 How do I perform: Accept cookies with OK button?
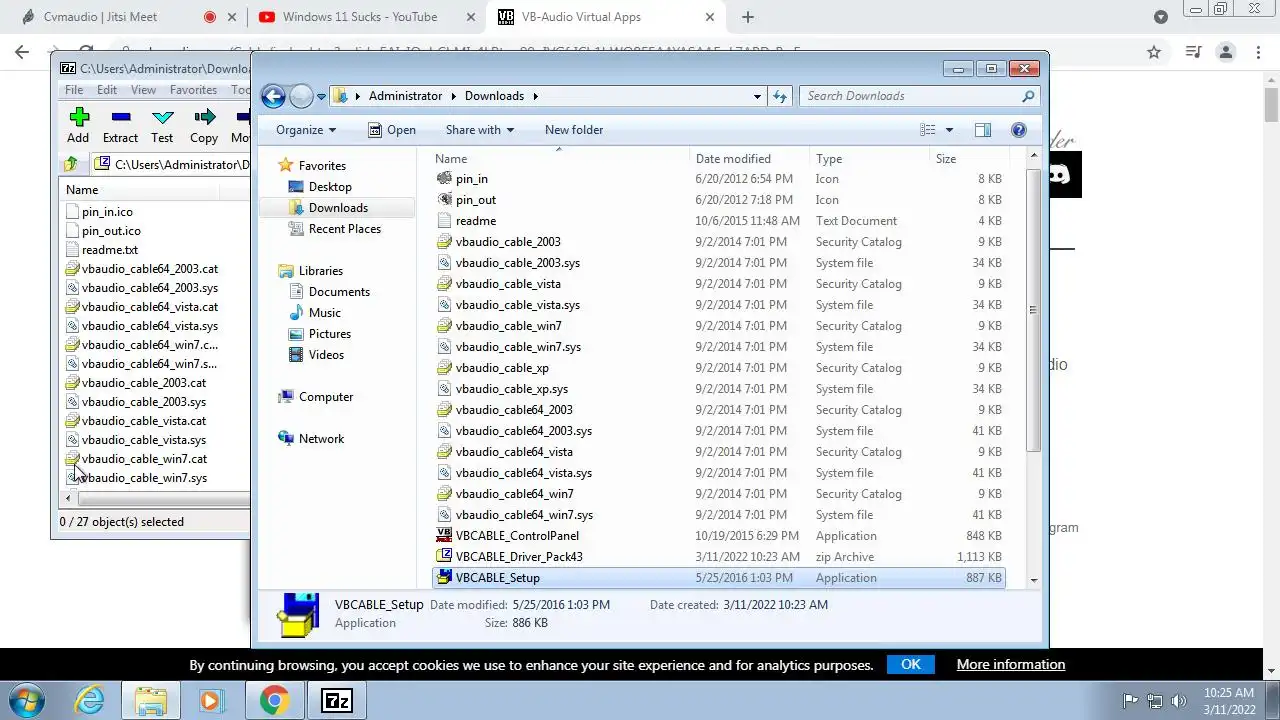coord(910,664)
